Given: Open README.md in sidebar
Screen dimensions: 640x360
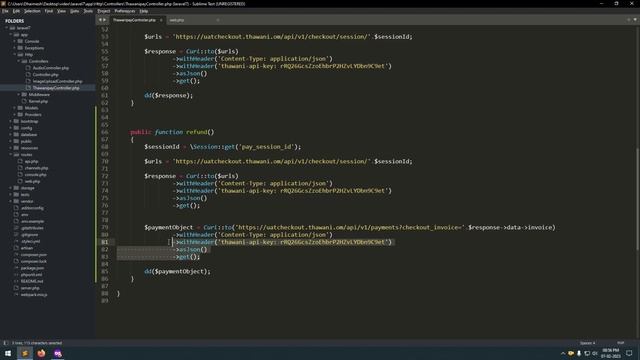Looking at the screenshot, I should click(32, 281).
